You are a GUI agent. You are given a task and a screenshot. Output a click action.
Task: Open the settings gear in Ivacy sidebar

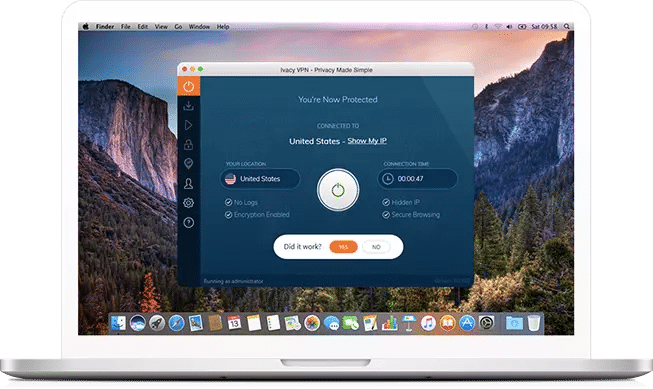(189, 203)
